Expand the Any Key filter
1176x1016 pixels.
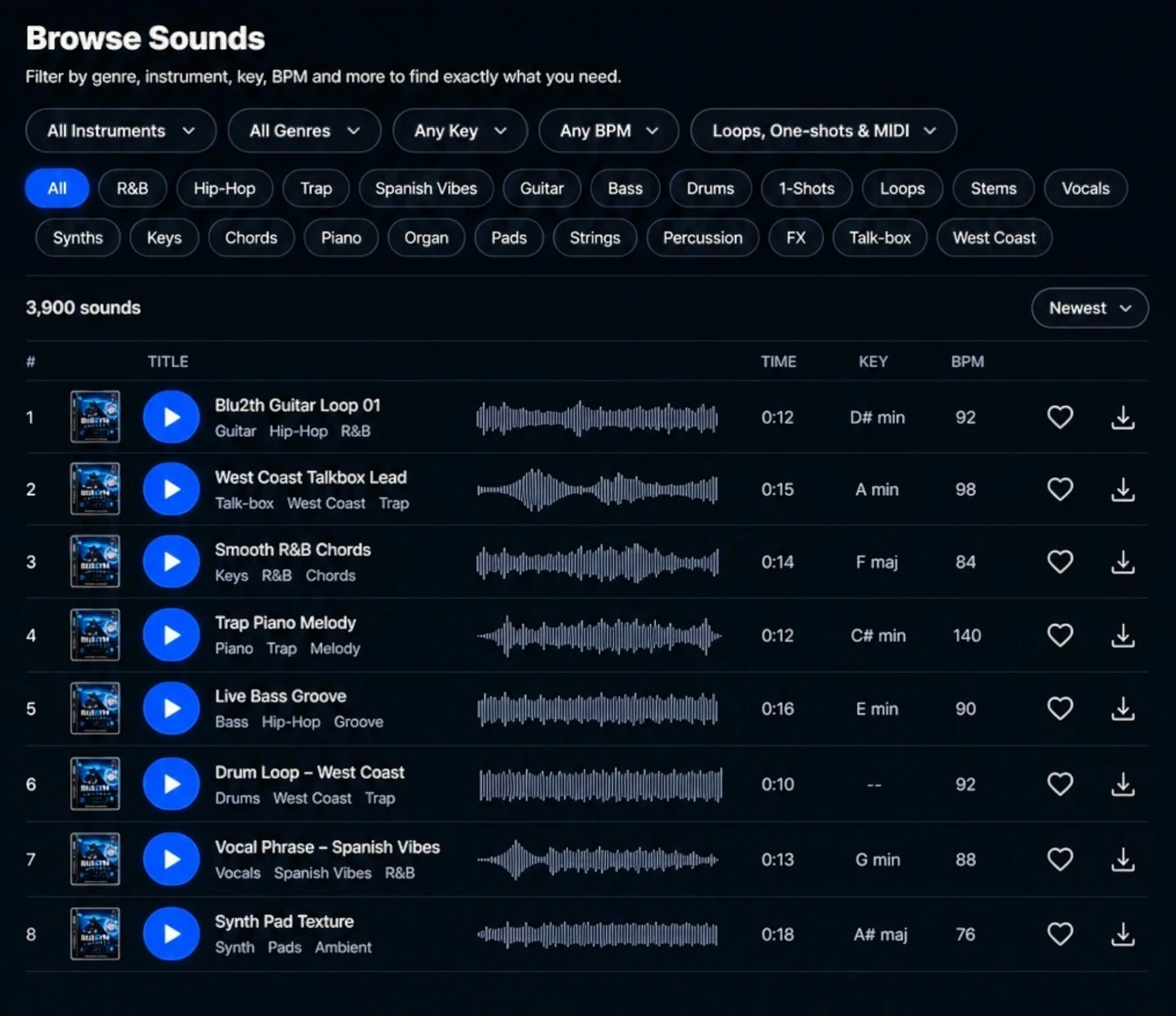point(460,131)
